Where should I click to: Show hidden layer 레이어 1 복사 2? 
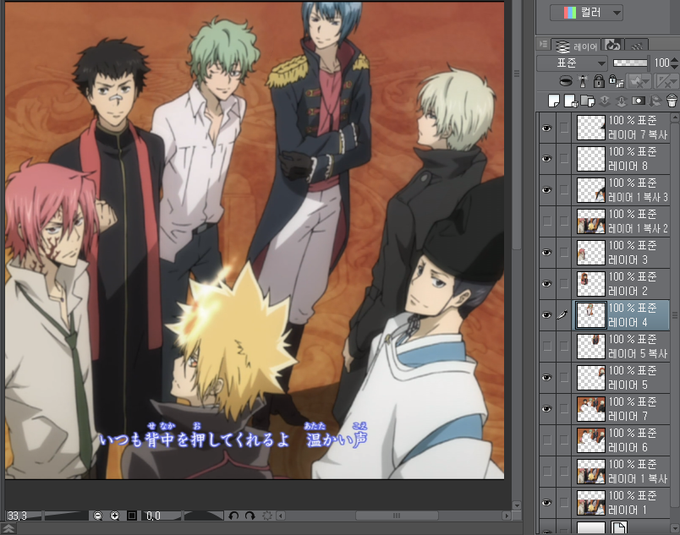coord(547,222)
